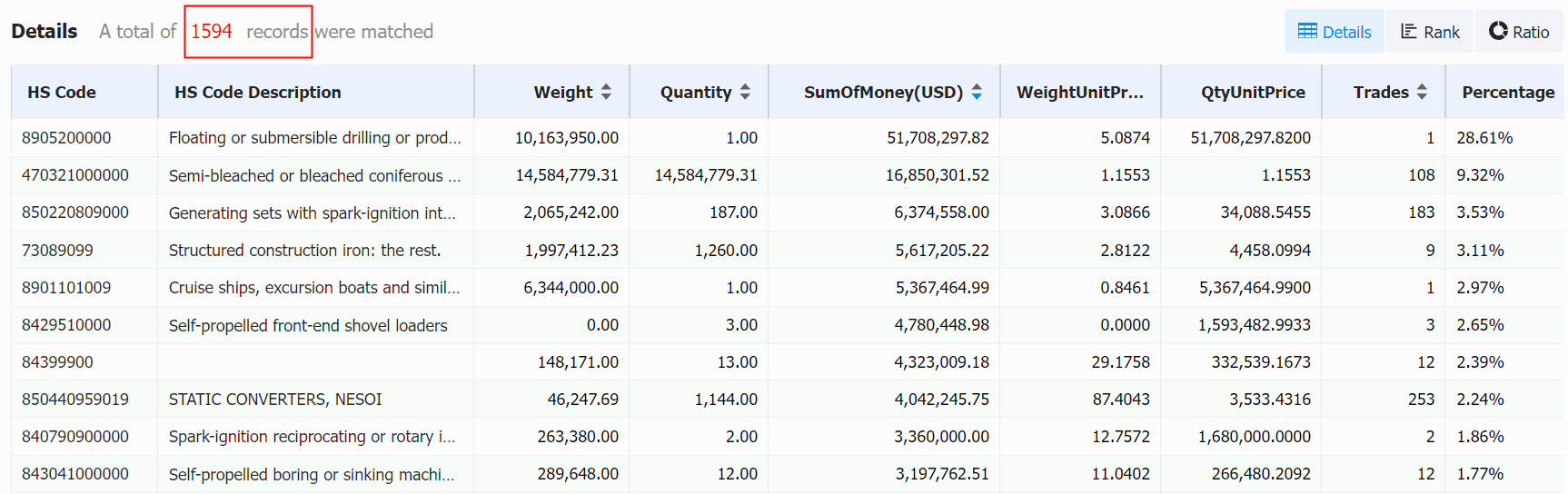The height and width of the screenshot is (494, 1568).
Task: Click sum of money 51,708,297.82
Action: coord(938,138)
